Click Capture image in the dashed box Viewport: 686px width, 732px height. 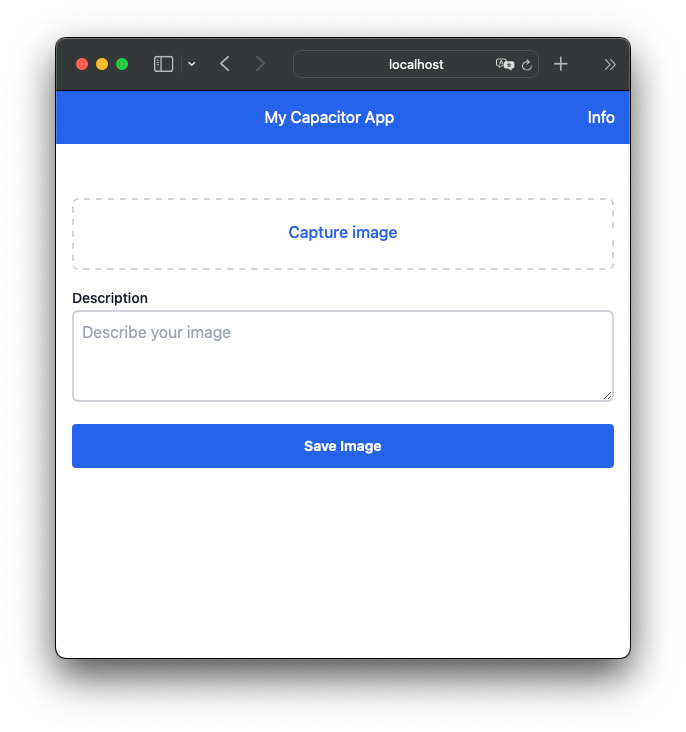coord(343,232)
